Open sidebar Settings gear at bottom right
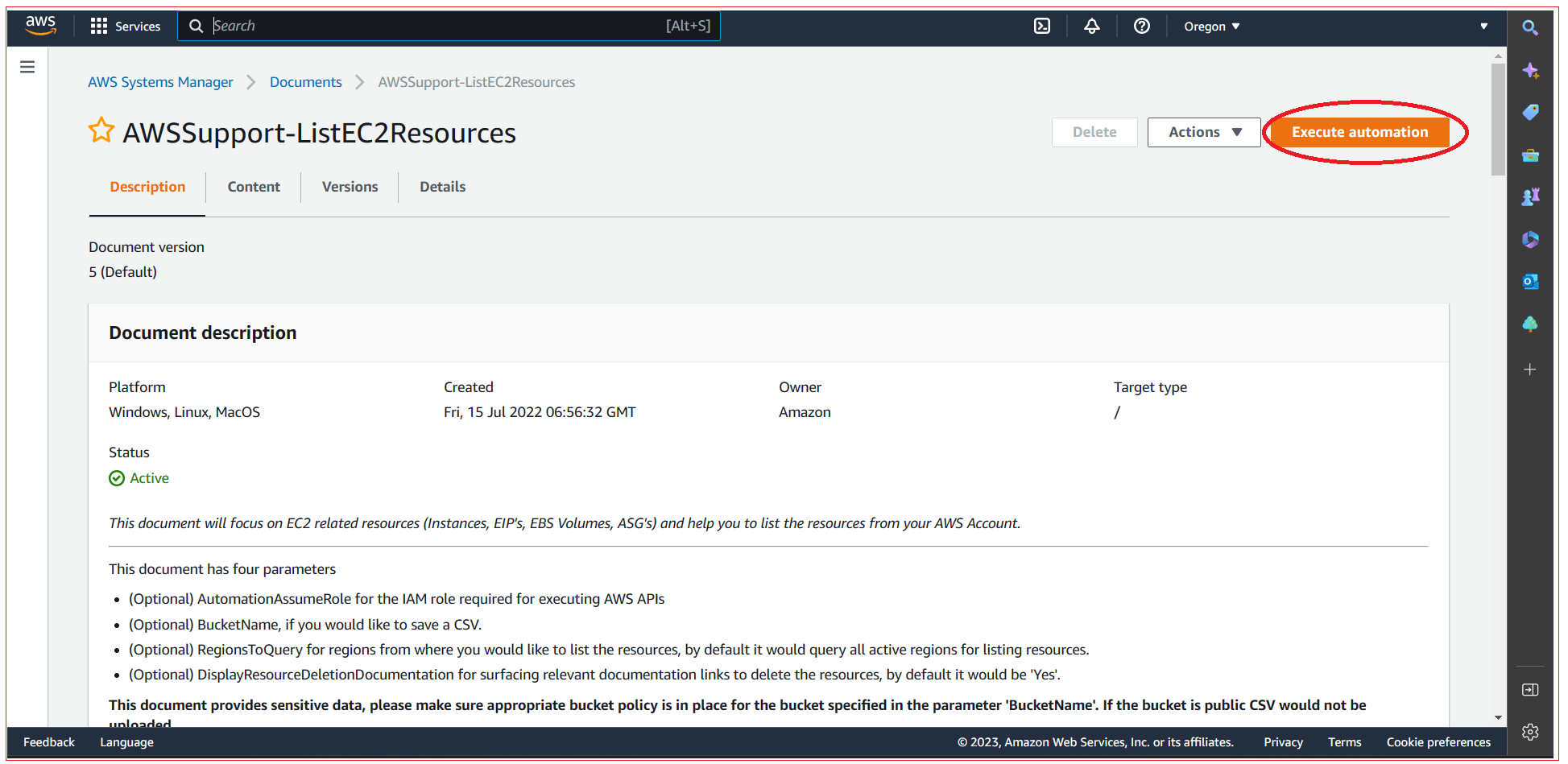The width and height of the screenshot is (1568, 764). [x=1529, y=732]
